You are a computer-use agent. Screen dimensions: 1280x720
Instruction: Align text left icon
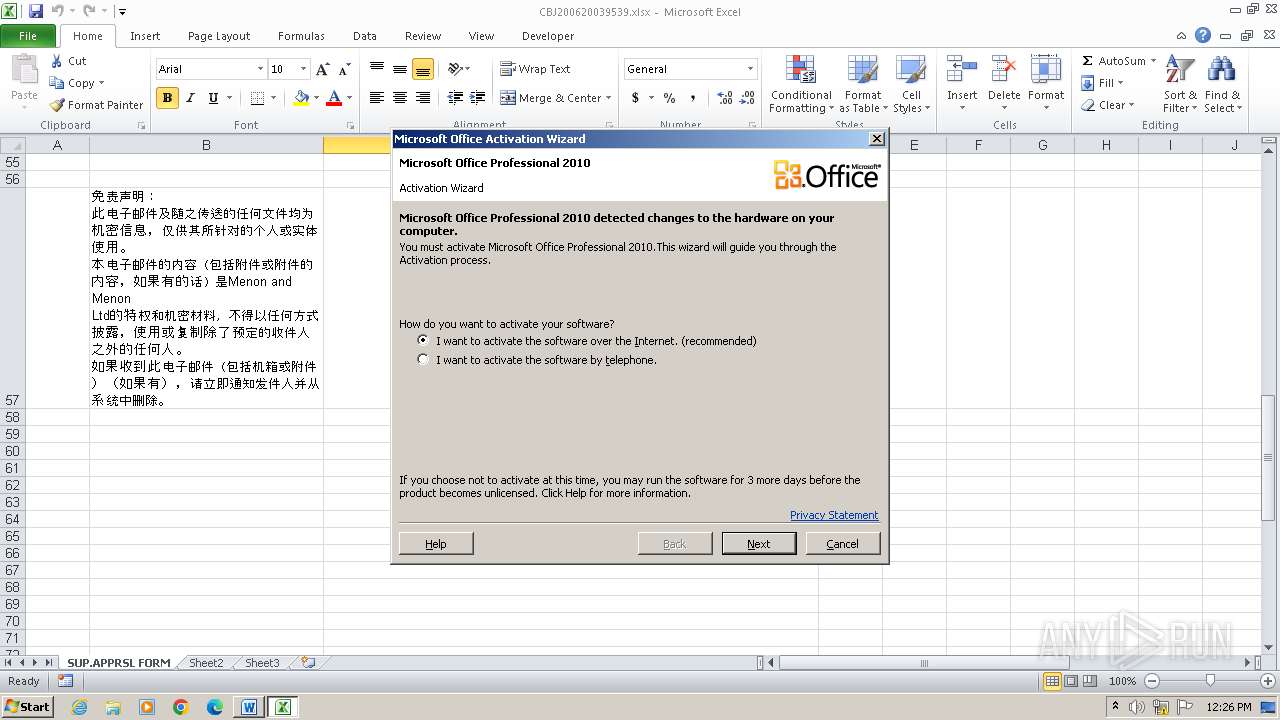coord(377,98)
